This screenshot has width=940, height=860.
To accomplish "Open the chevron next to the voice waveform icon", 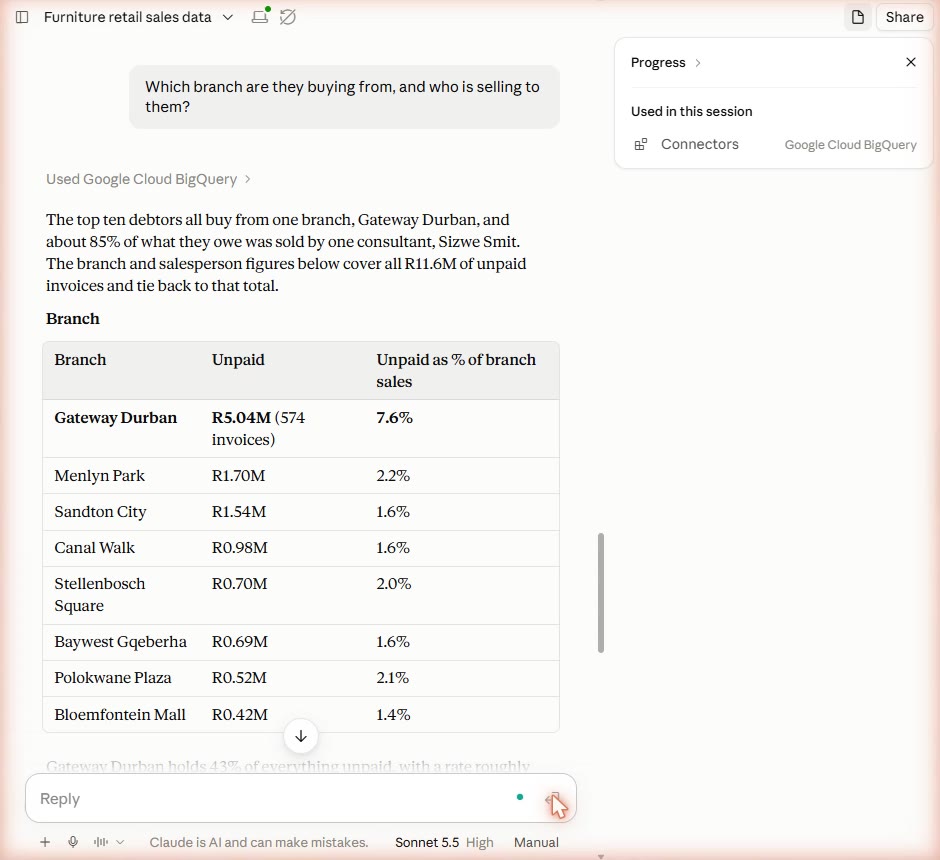I will pos(120,842).
